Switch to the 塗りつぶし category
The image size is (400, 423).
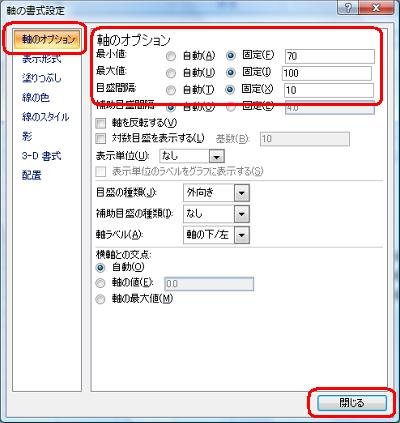point(42,78)
